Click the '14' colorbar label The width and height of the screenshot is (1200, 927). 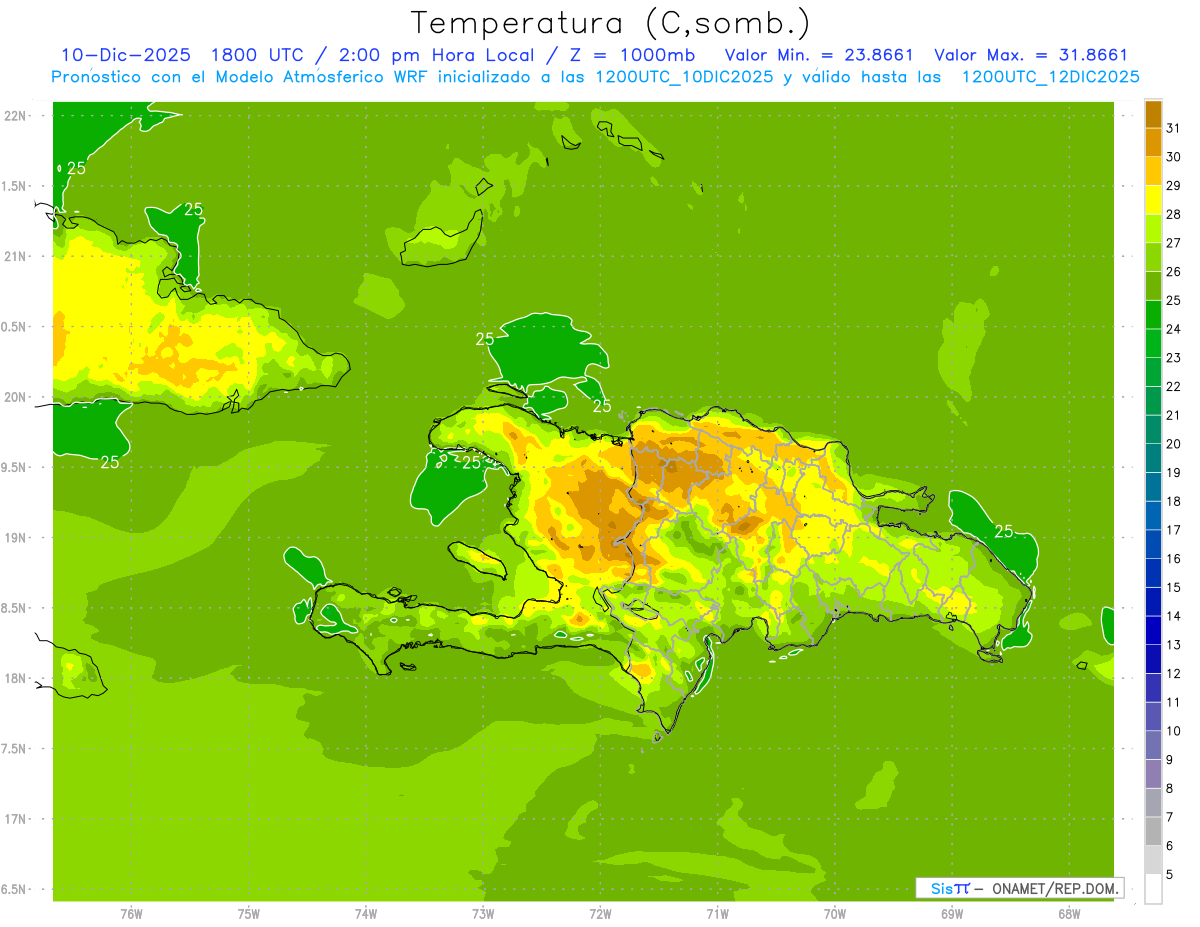pos(1173,616)
